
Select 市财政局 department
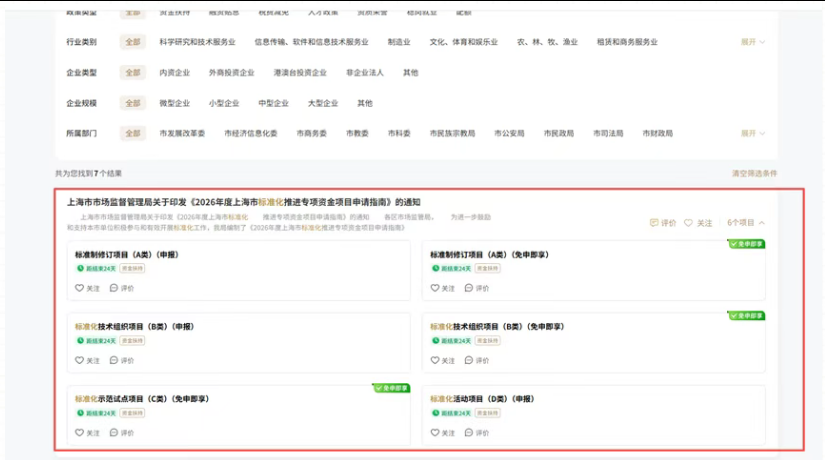658,133
